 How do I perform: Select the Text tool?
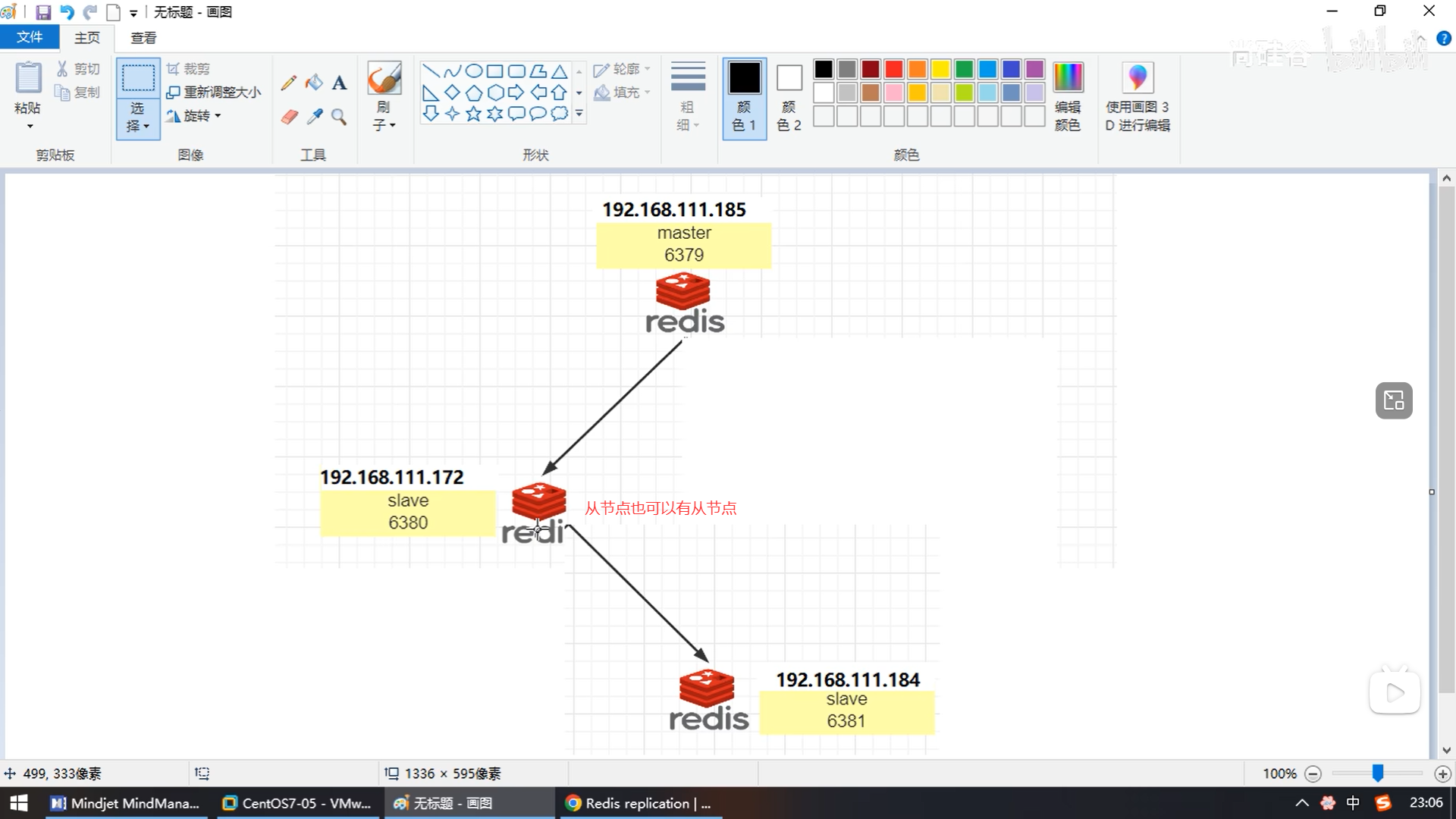point(339,83)
